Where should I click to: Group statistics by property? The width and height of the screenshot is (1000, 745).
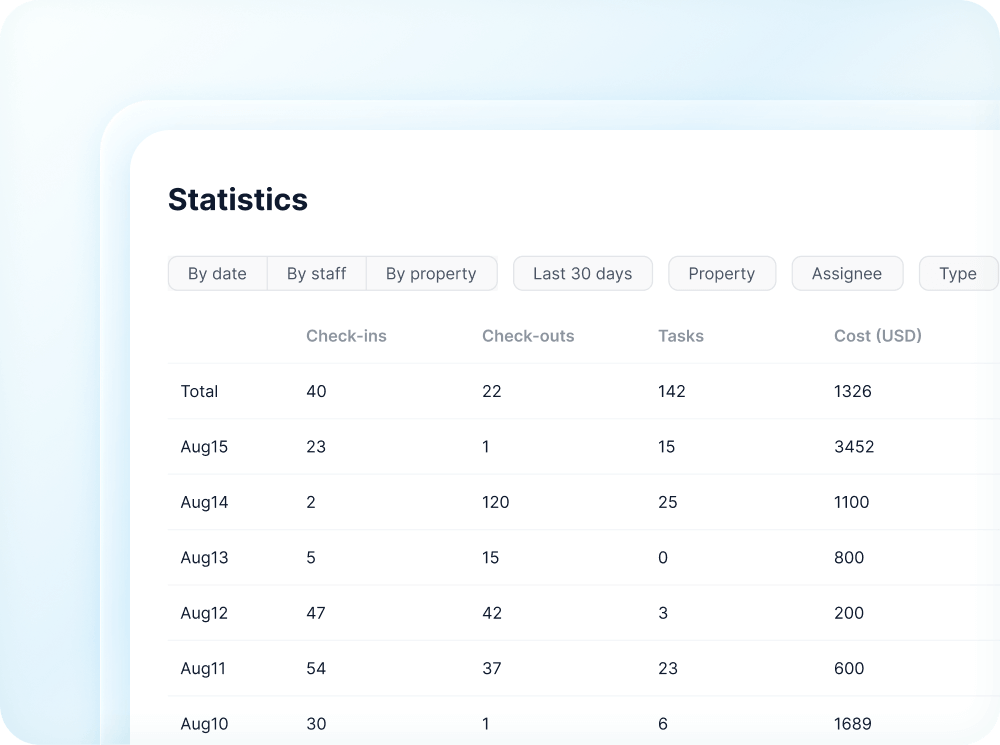[x=431, y=273]
